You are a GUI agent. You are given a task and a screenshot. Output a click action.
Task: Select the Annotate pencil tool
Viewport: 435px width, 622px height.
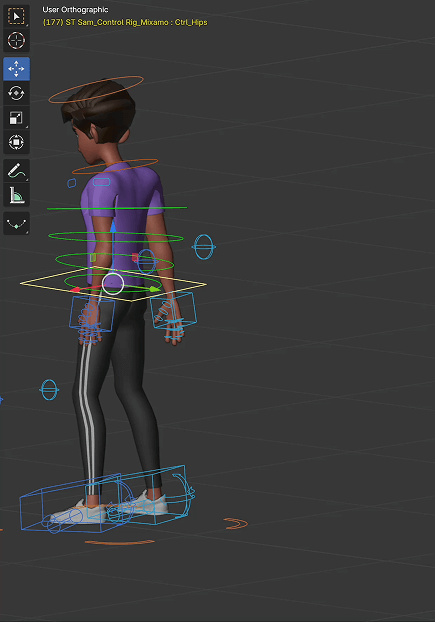tap(16, 171)
